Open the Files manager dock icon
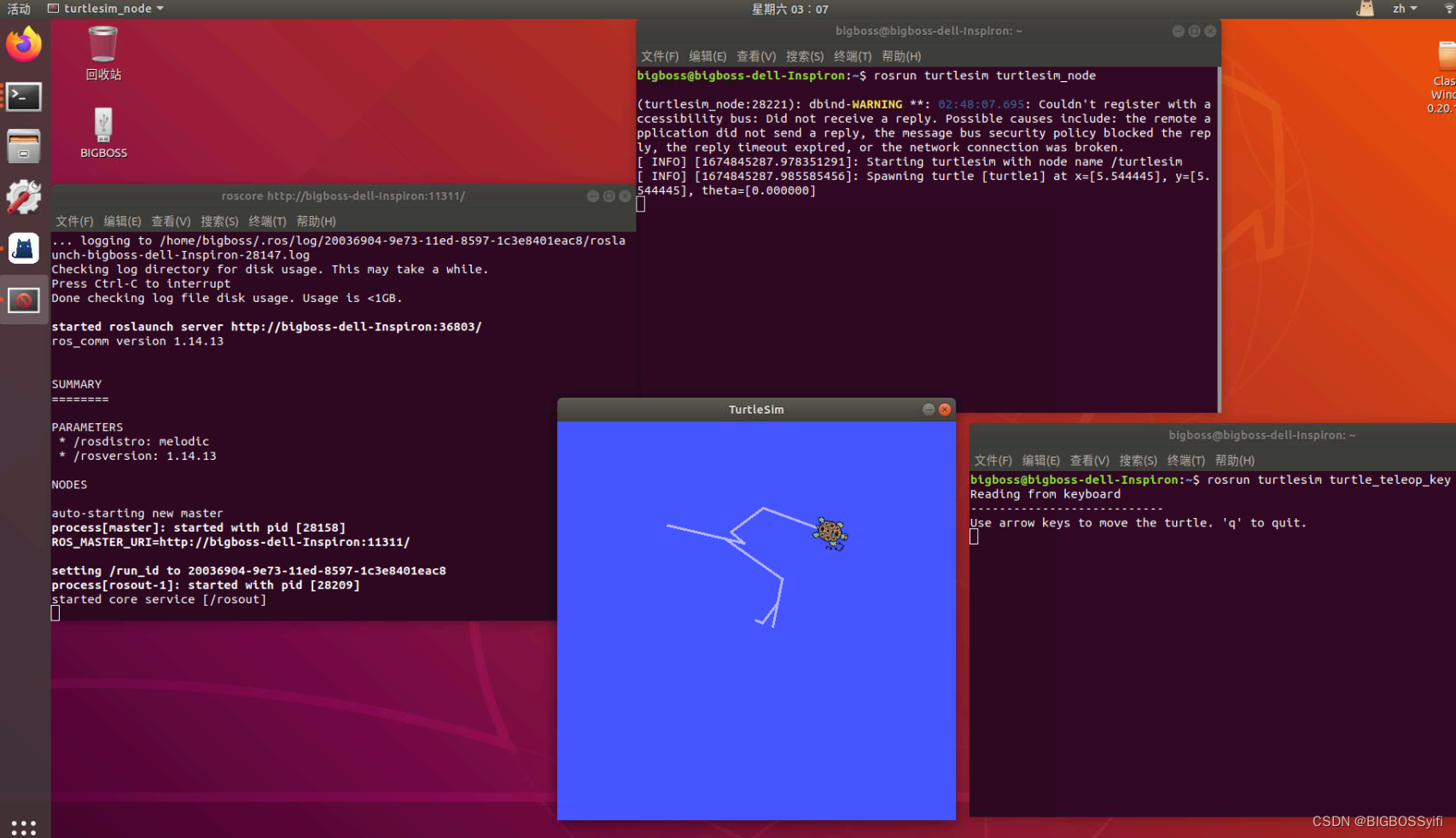Viewport: 1456px width, 838px height. tap(24, 146)
